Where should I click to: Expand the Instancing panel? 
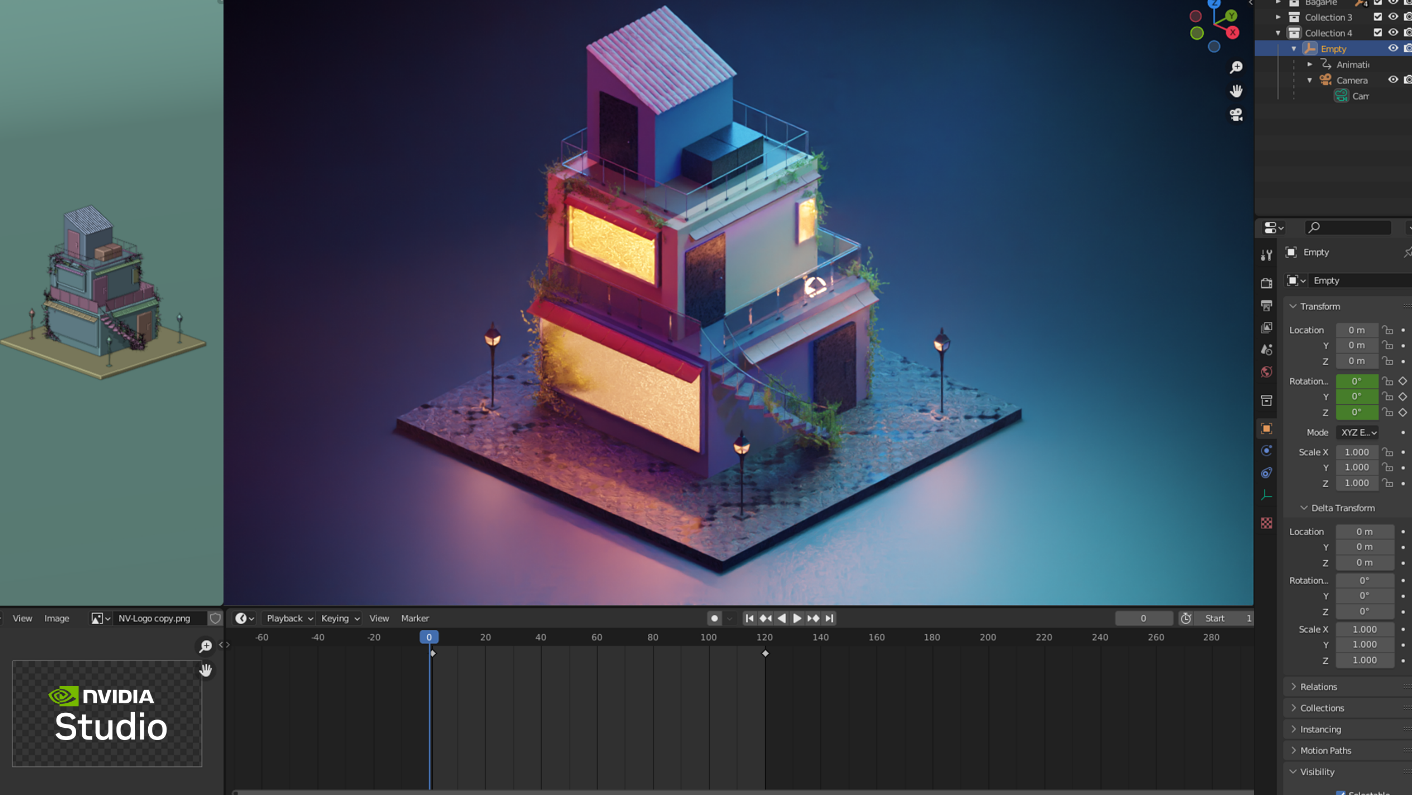(x=1293, y=729)
